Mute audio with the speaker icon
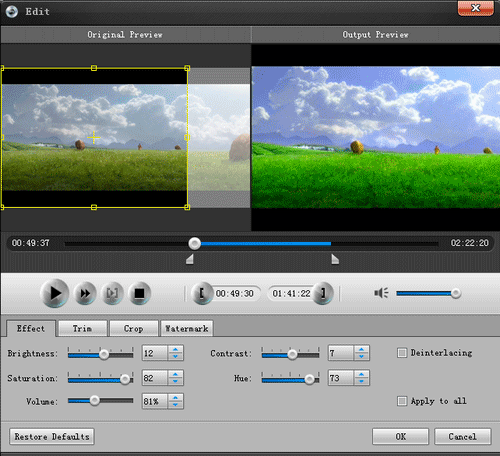Screen dimensions: 500x456 click(x=381, y=293)
